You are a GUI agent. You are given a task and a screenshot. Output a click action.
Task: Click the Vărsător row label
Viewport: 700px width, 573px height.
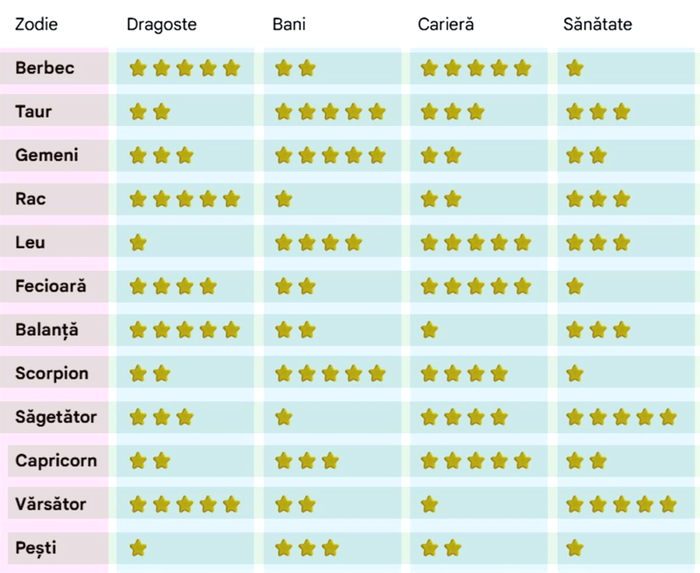[x=51, y=503]
